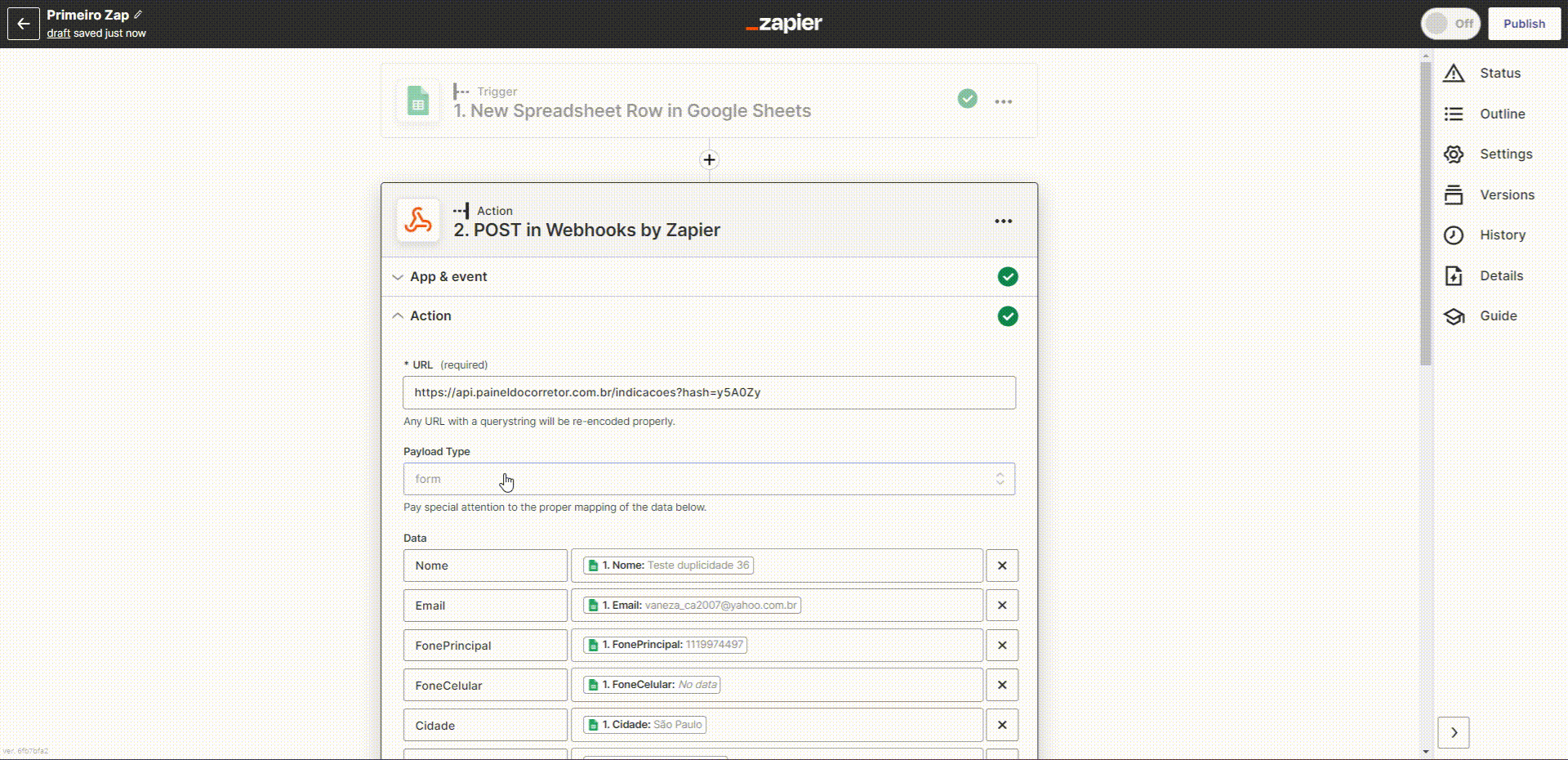The image size is (1568, 760).
Task: Collapse the right sidebar with chevron button
Action: (x=1454, y=733)
